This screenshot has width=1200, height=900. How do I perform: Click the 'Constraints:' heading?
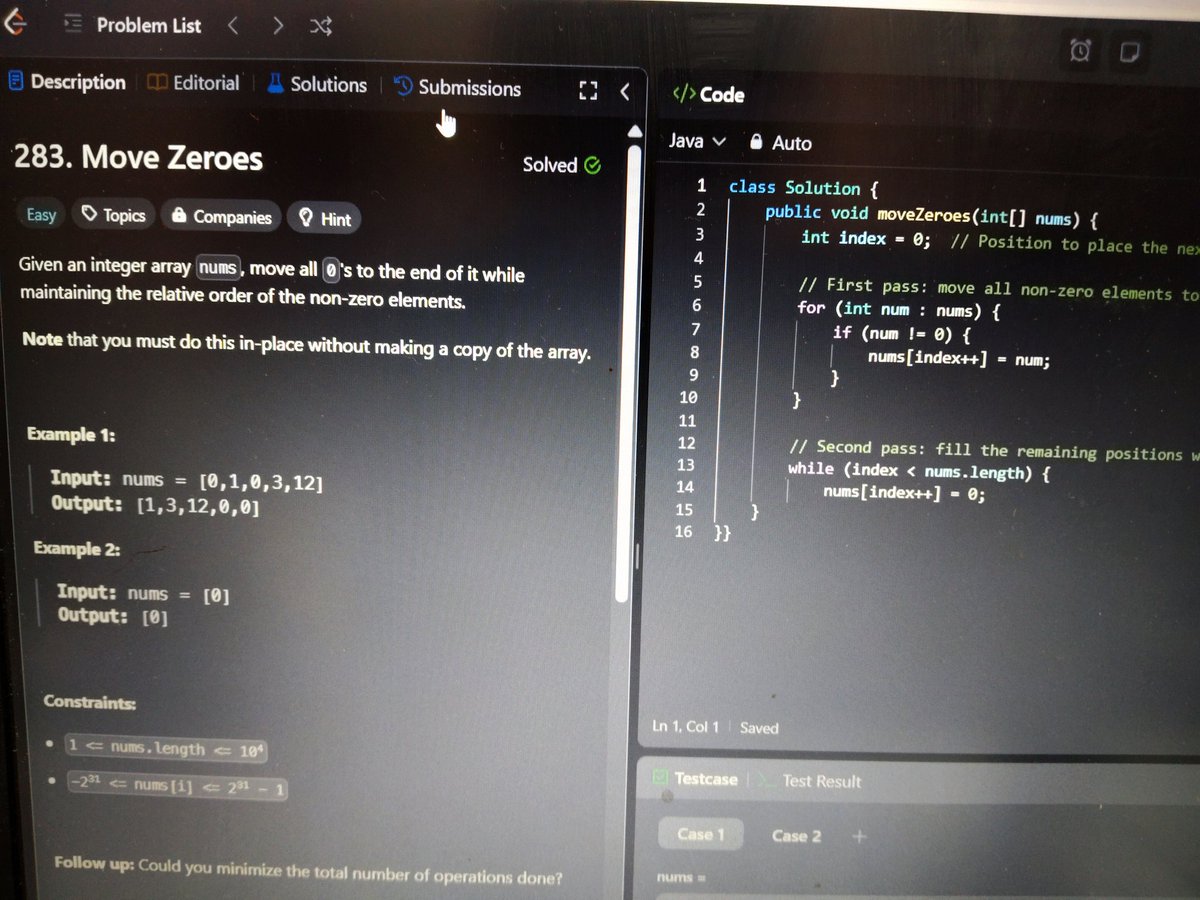[90, 702]
